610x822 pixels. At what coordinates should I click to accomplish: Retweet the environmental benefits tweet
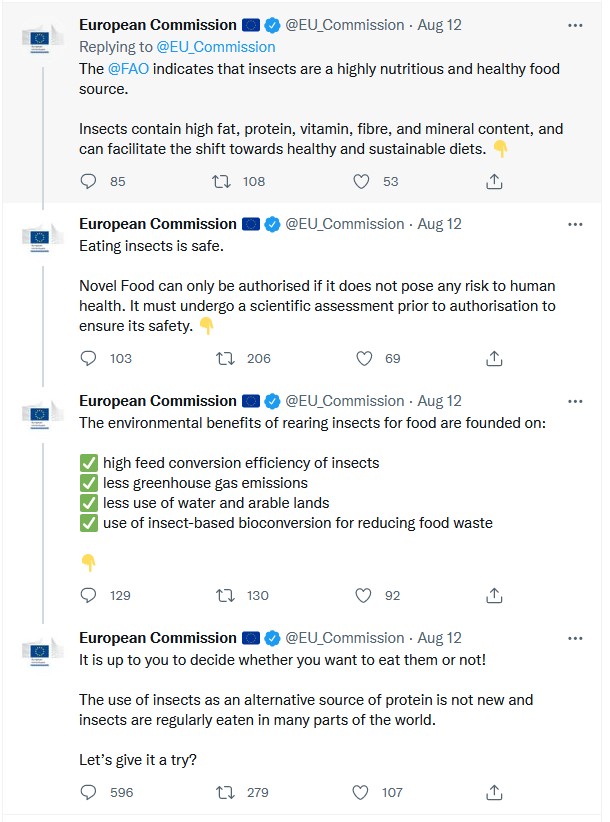225,596
